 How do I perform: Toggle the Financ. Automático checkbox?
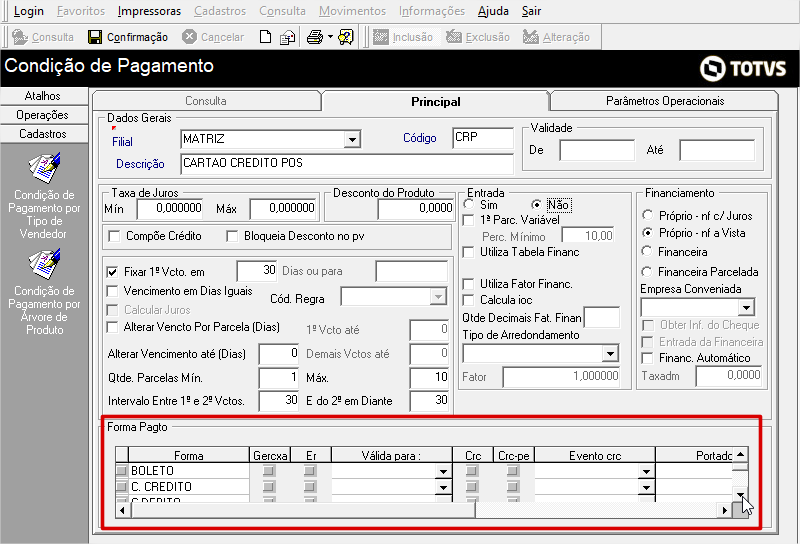click(647, 358)
